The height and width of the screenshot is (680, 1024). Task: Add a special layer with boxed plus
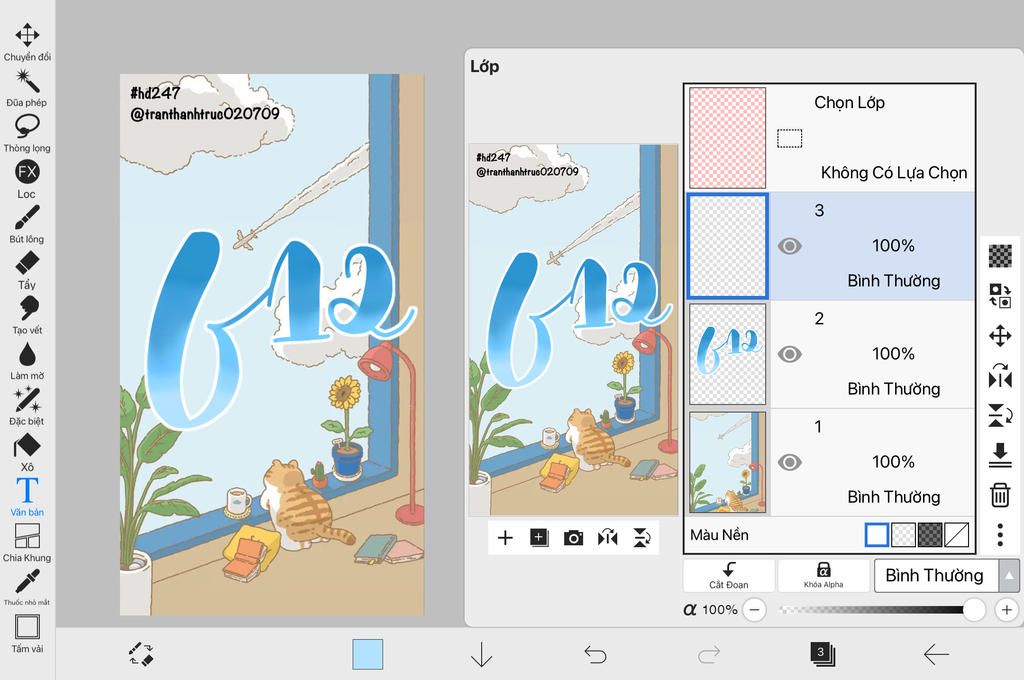[539, 538]
